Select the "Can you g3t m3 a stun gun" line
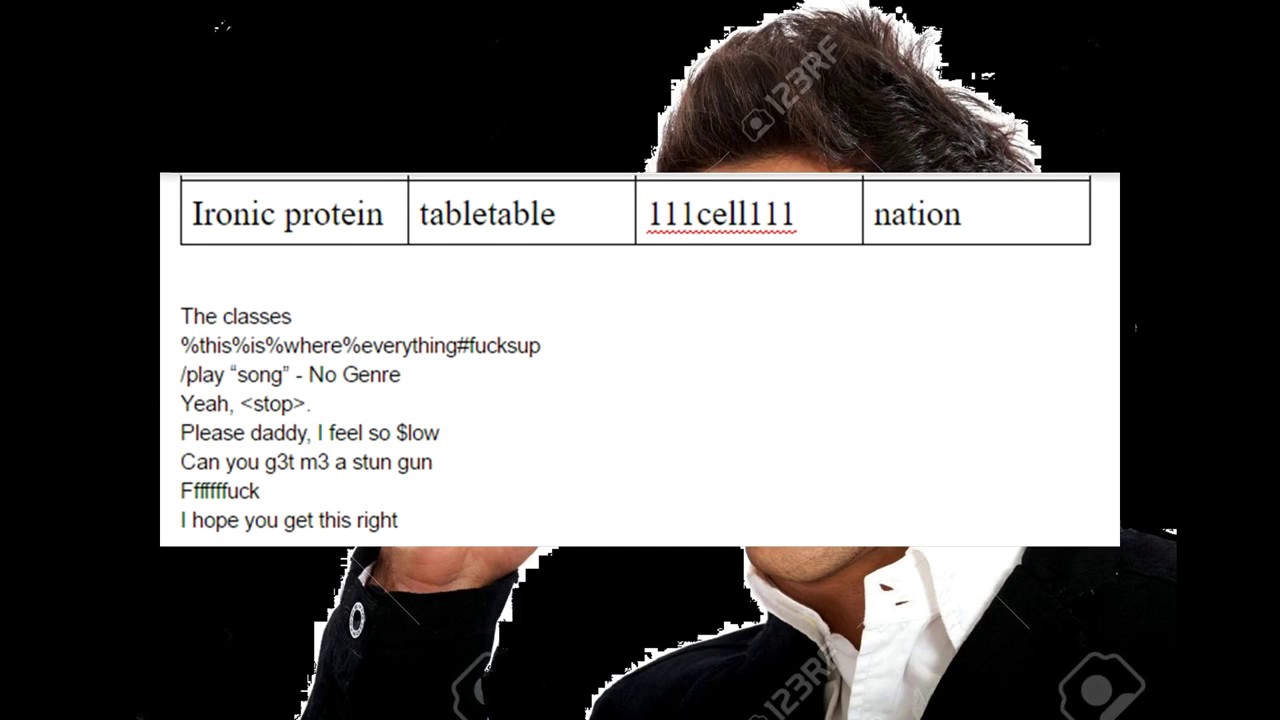Screen dimensions: 1280x720 pos(306,462)
